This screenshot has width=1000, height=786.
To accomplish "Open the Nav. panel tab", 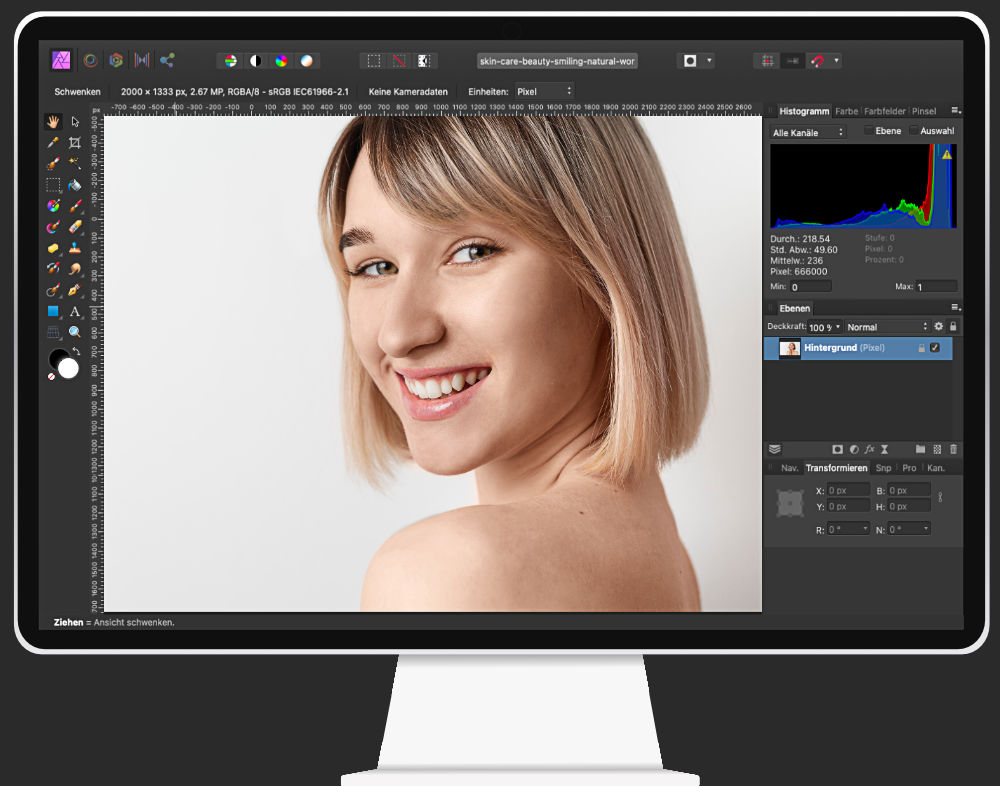I will tap(789, 468).
